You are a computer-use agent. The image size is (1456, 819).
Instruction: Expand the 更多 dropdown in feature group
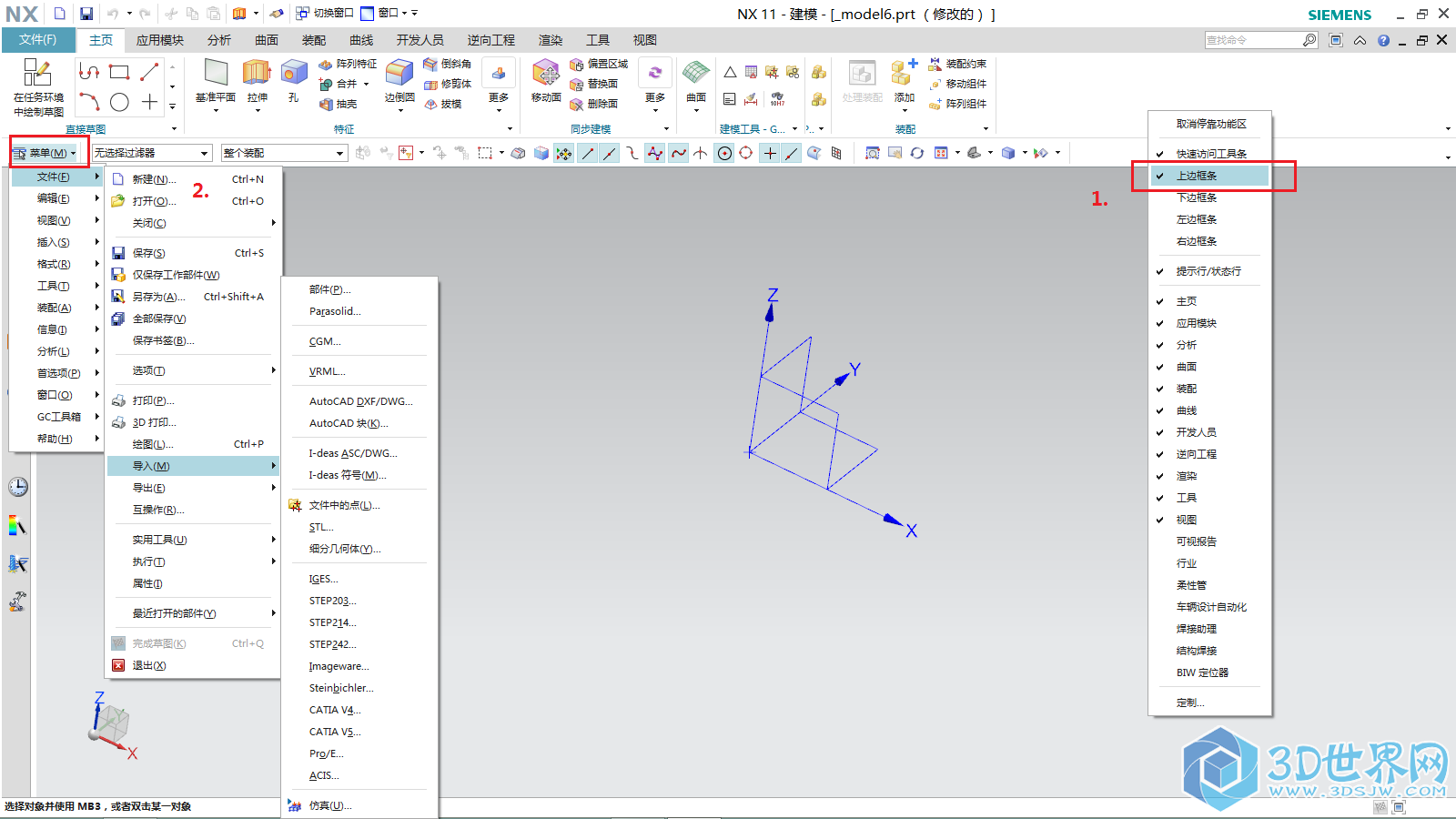point(499,84)
